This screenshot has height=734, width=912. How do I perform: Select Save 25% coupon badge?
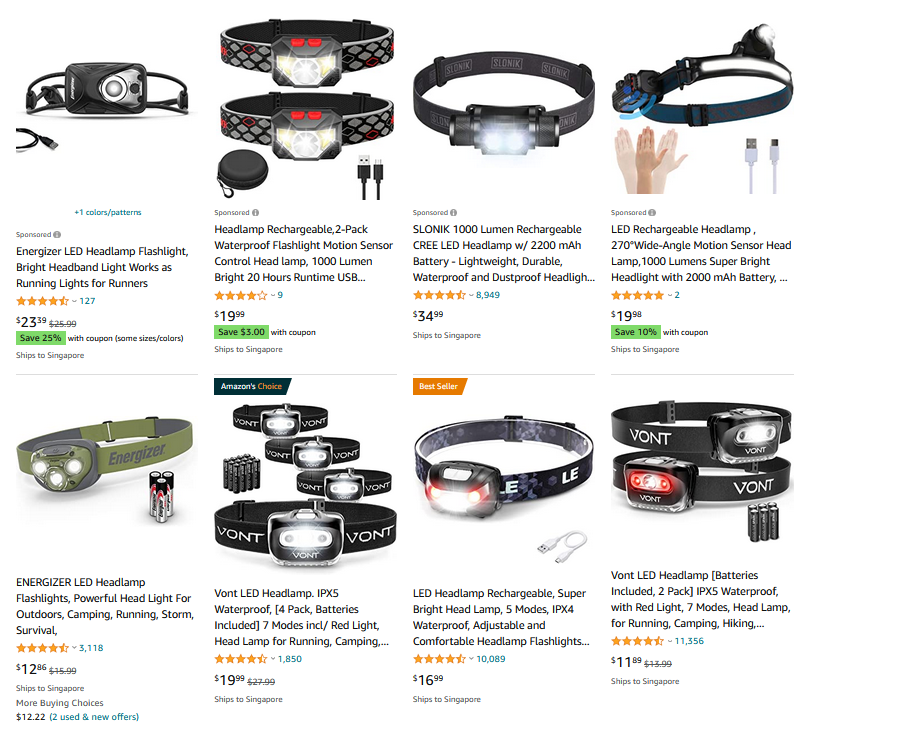(40, 338)
